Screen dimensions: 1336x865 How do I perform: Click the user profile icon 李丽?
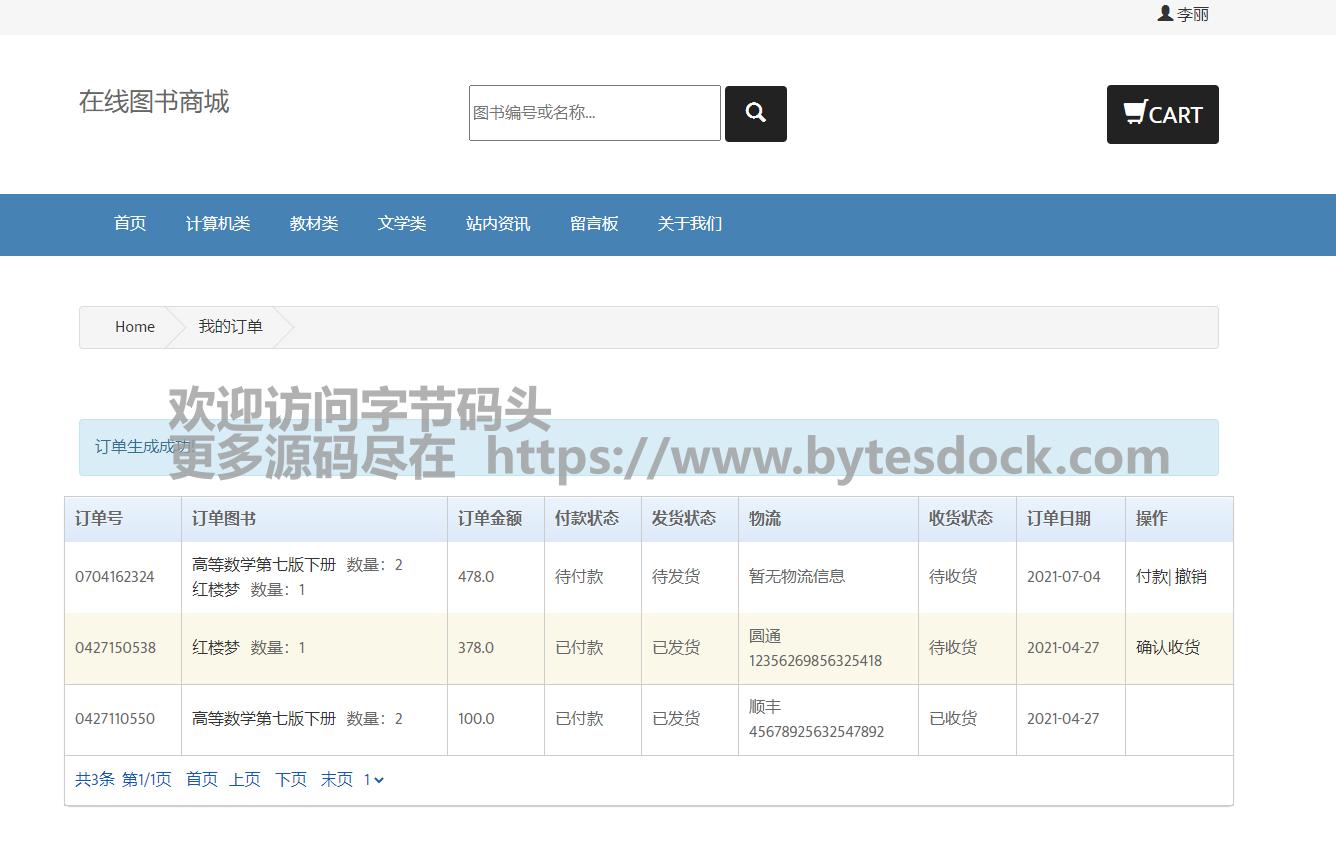[1183, 14]
